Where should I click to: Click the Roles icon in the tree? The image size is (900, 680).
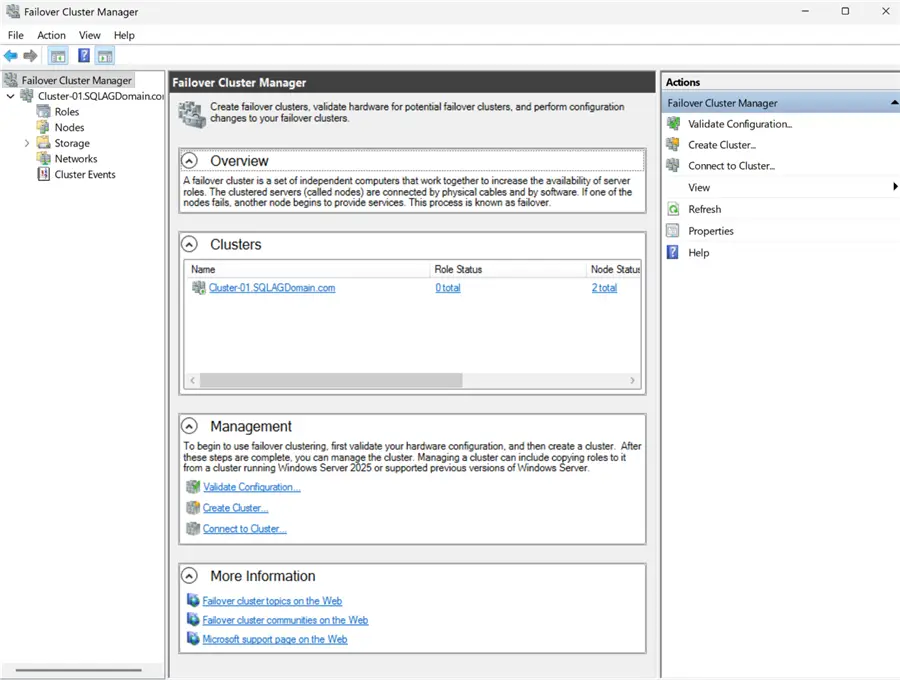[x=44, y=111]
